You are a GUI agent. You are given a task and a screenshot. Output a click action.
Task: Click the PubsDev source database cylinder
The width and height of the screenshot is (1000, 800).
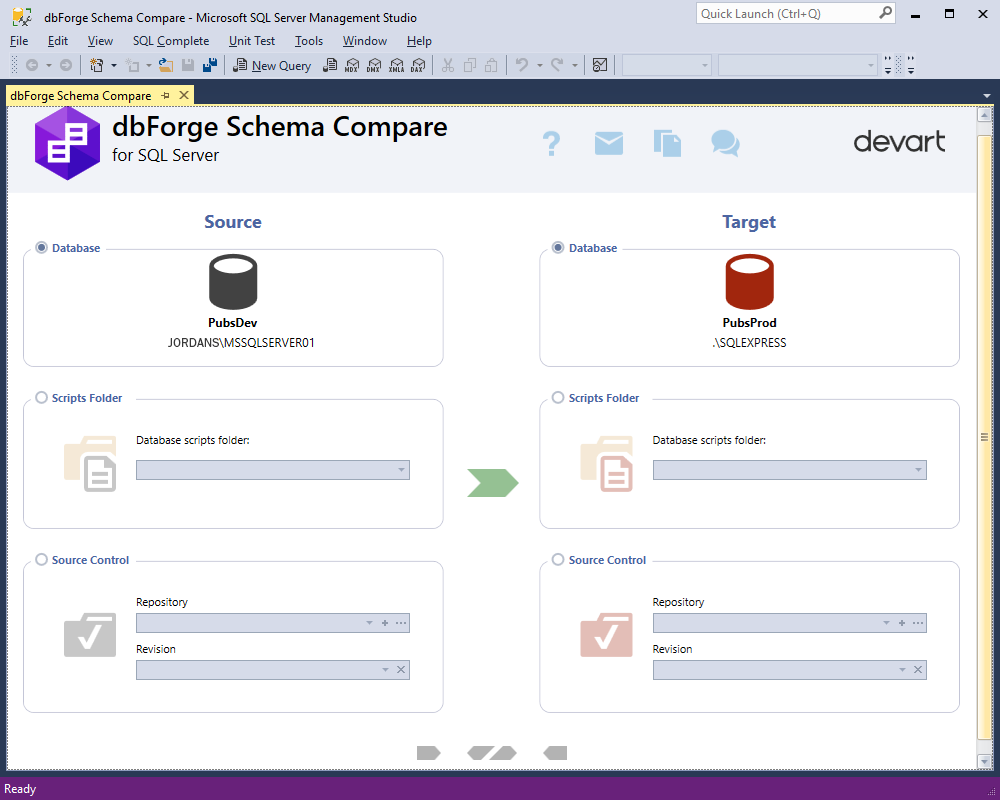point(233,282)
